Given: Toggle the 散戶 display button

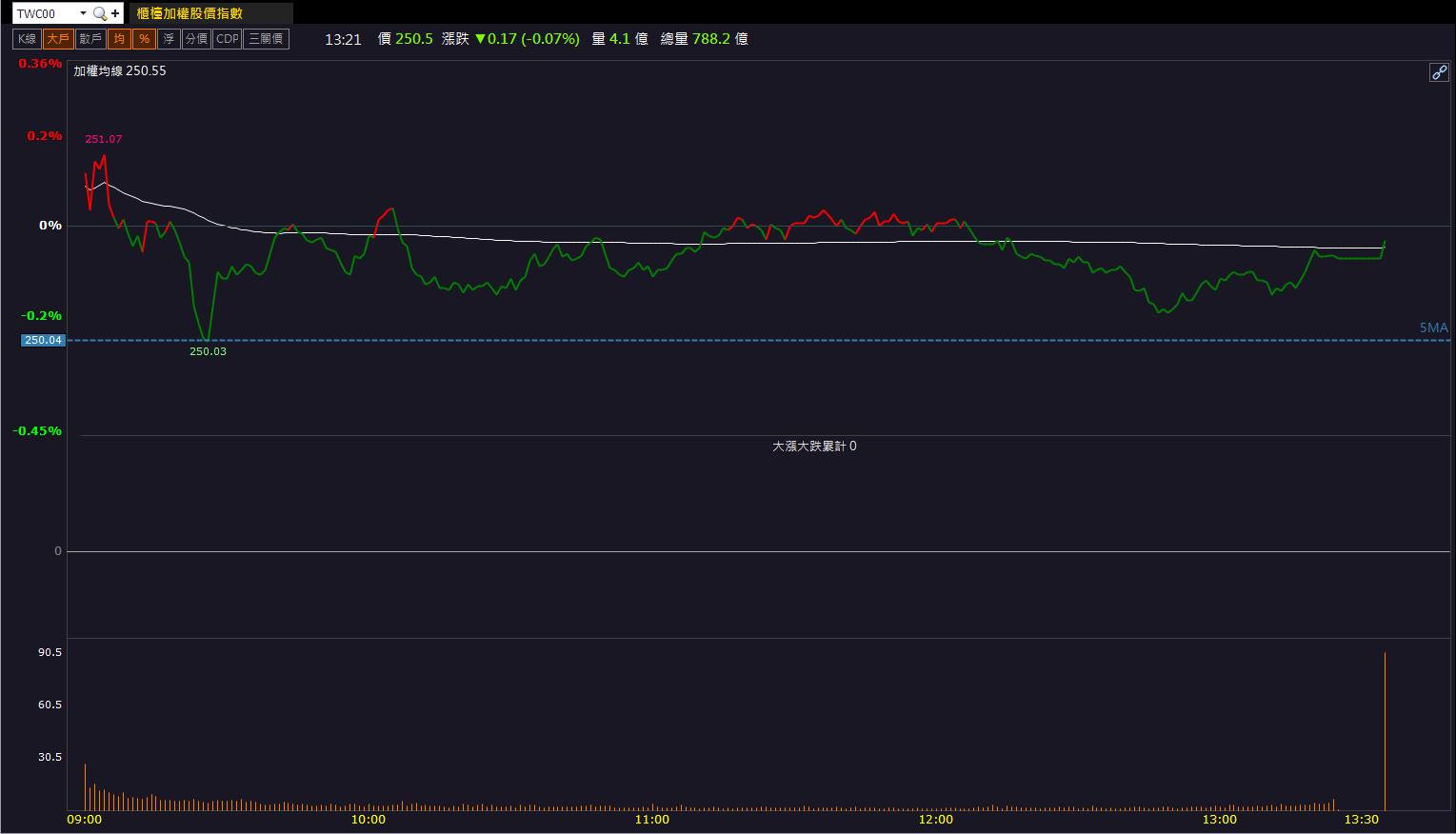Looking at the screenshot, I should (x=90, y=39).
